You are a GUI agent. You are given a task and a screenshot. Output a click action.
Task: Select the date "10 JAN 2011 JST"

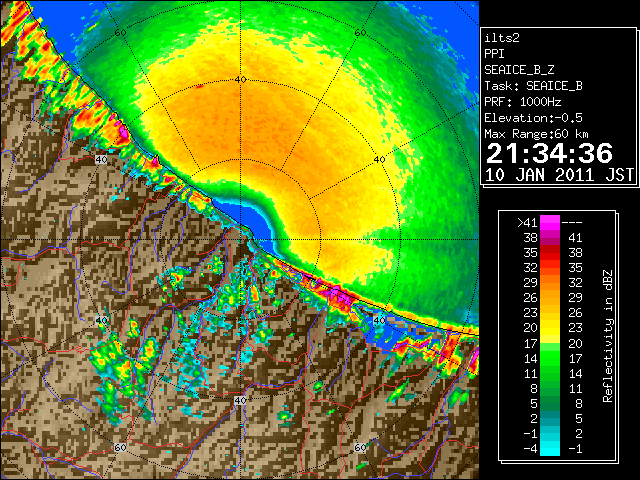559,175
